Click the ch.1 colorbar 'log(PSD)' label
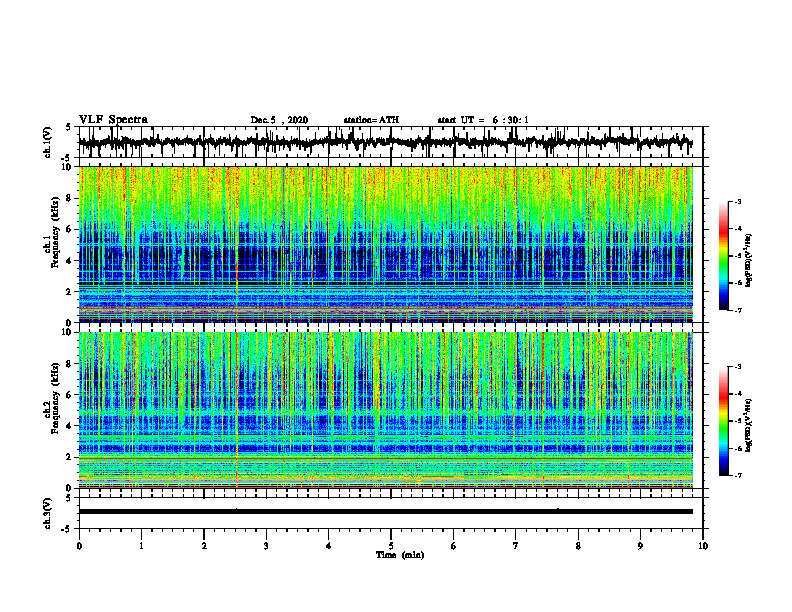The image size is (792, 612). (749, 261)
